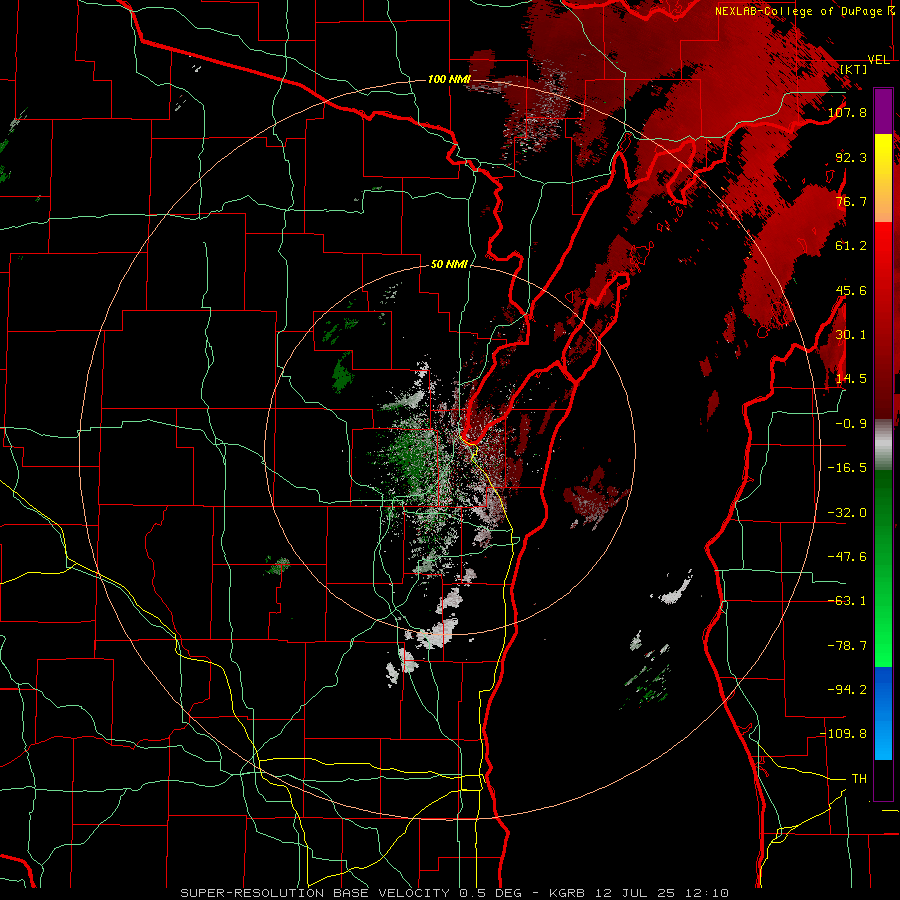Click the 45.6 legend value
The height and width of the screenshot is (900, 900).
tap(851, 290)
